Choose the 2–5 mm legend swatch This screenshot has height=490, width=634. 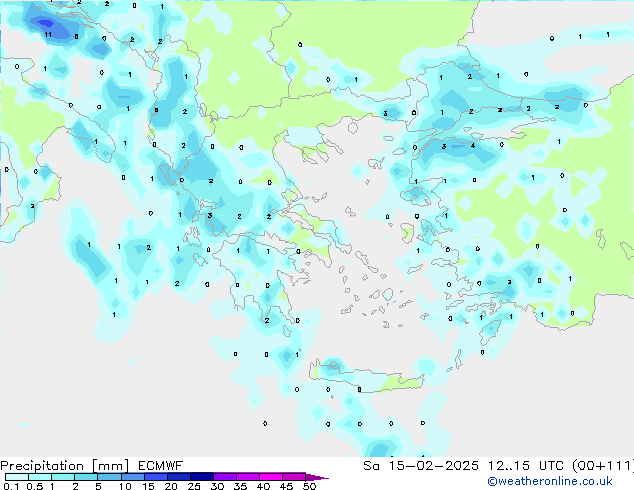pyautogui.click(x=86, y=477)
